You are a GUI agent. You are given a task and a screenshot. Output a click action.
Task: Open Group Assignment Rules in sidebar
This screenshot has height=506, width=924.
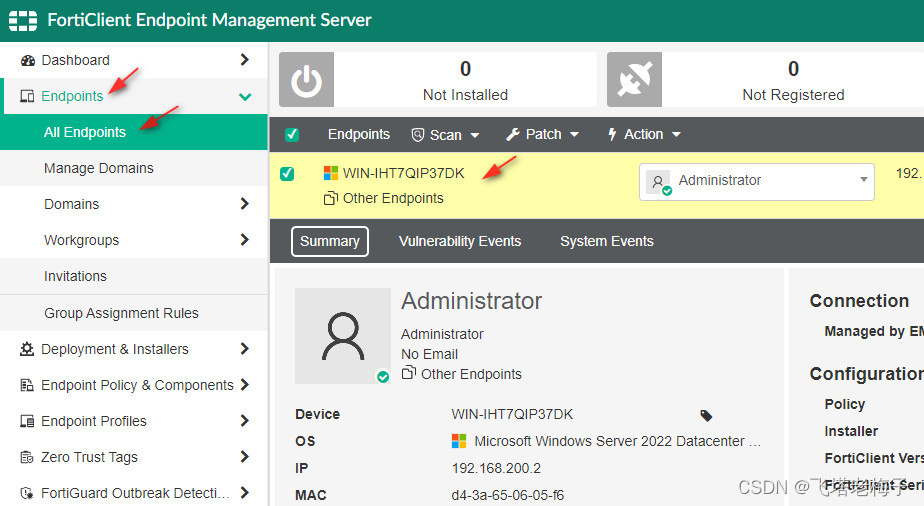134,313
